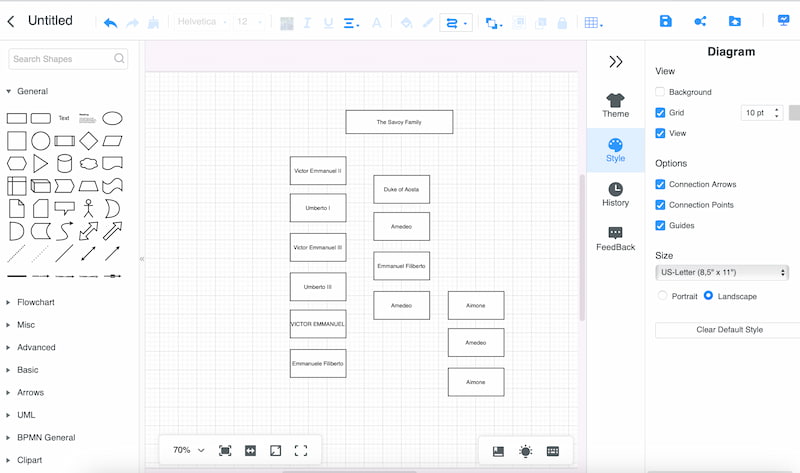Open the insert table dropdown
This screenshot has width=800, height=473.
point(593,23)
